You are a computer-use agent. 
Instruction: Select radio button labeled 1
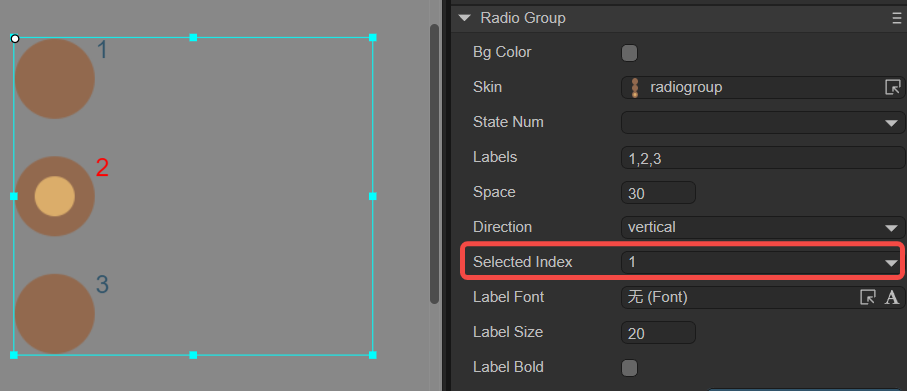54,79
